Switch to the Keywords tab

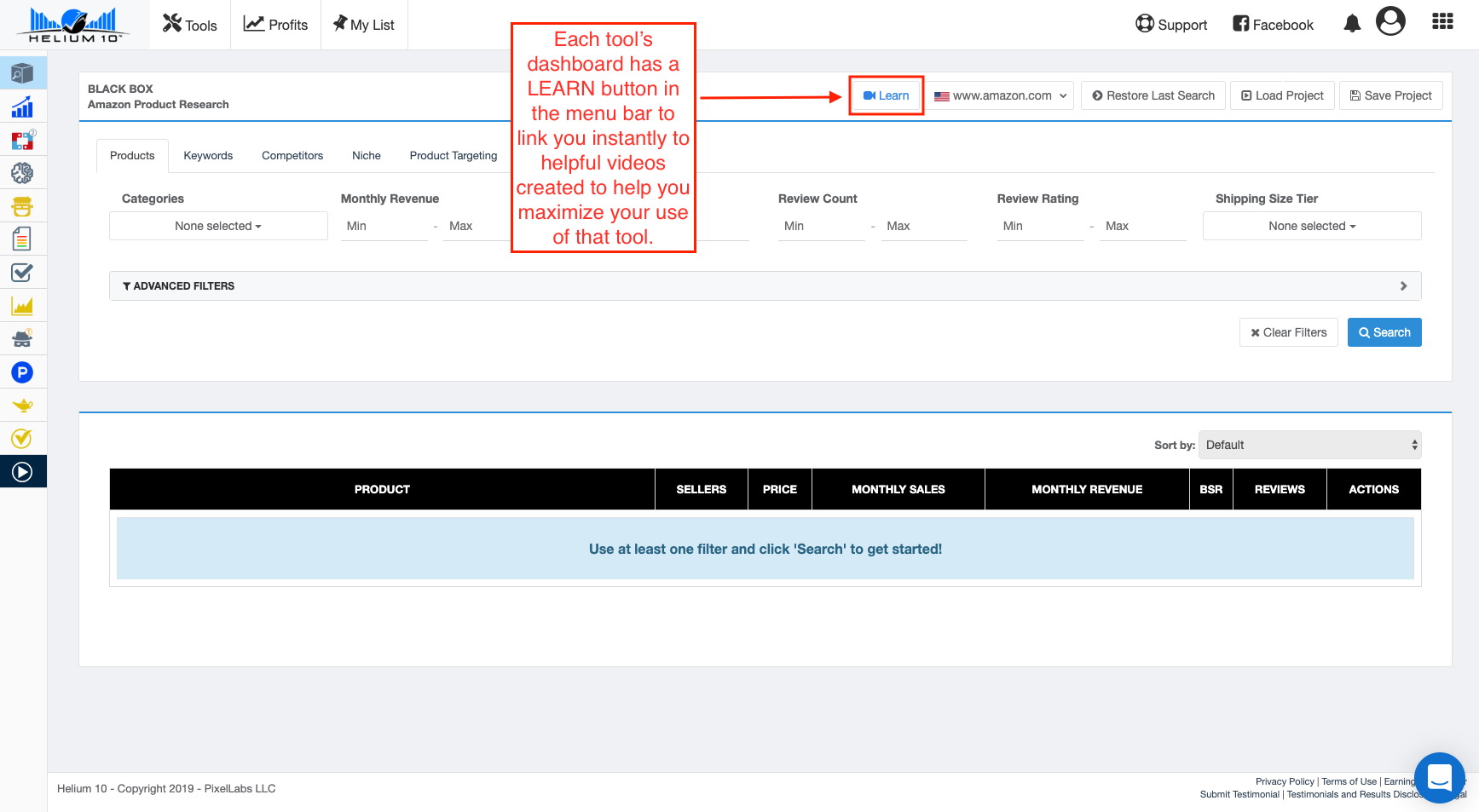tap(208, 156)
